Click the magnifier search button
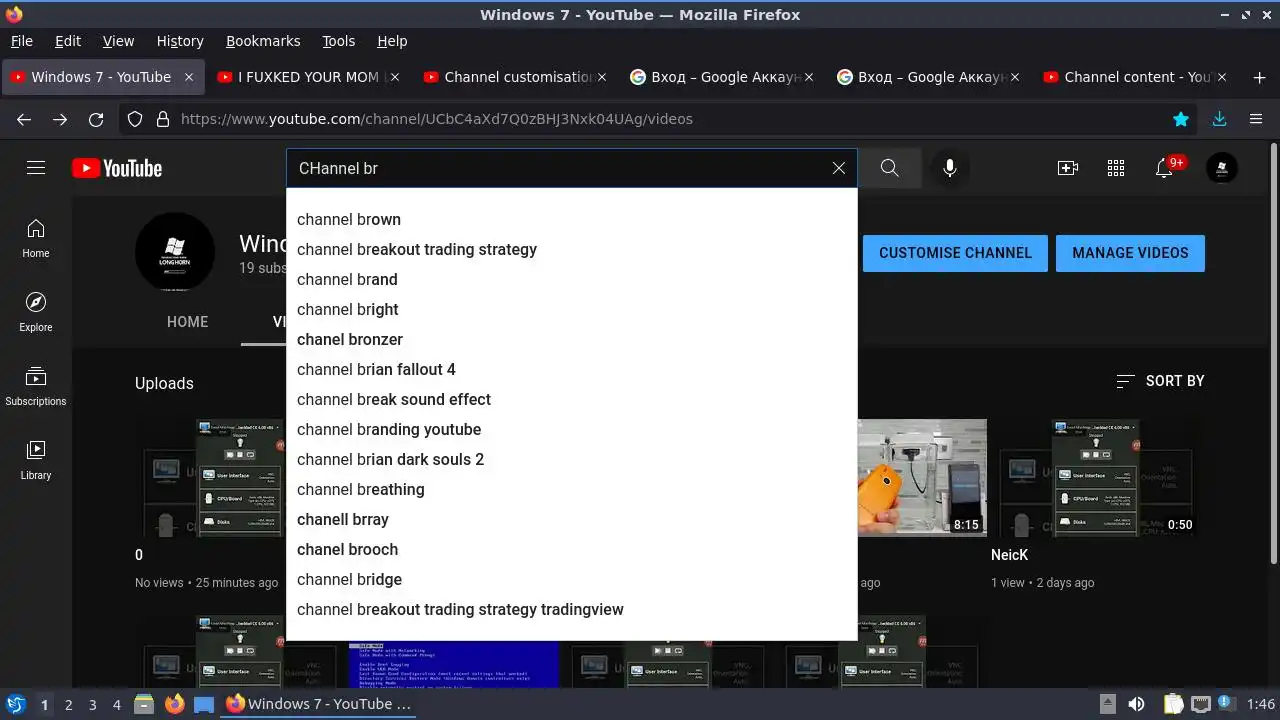The height and width of the screenshot is (720, 1280). 890,168
